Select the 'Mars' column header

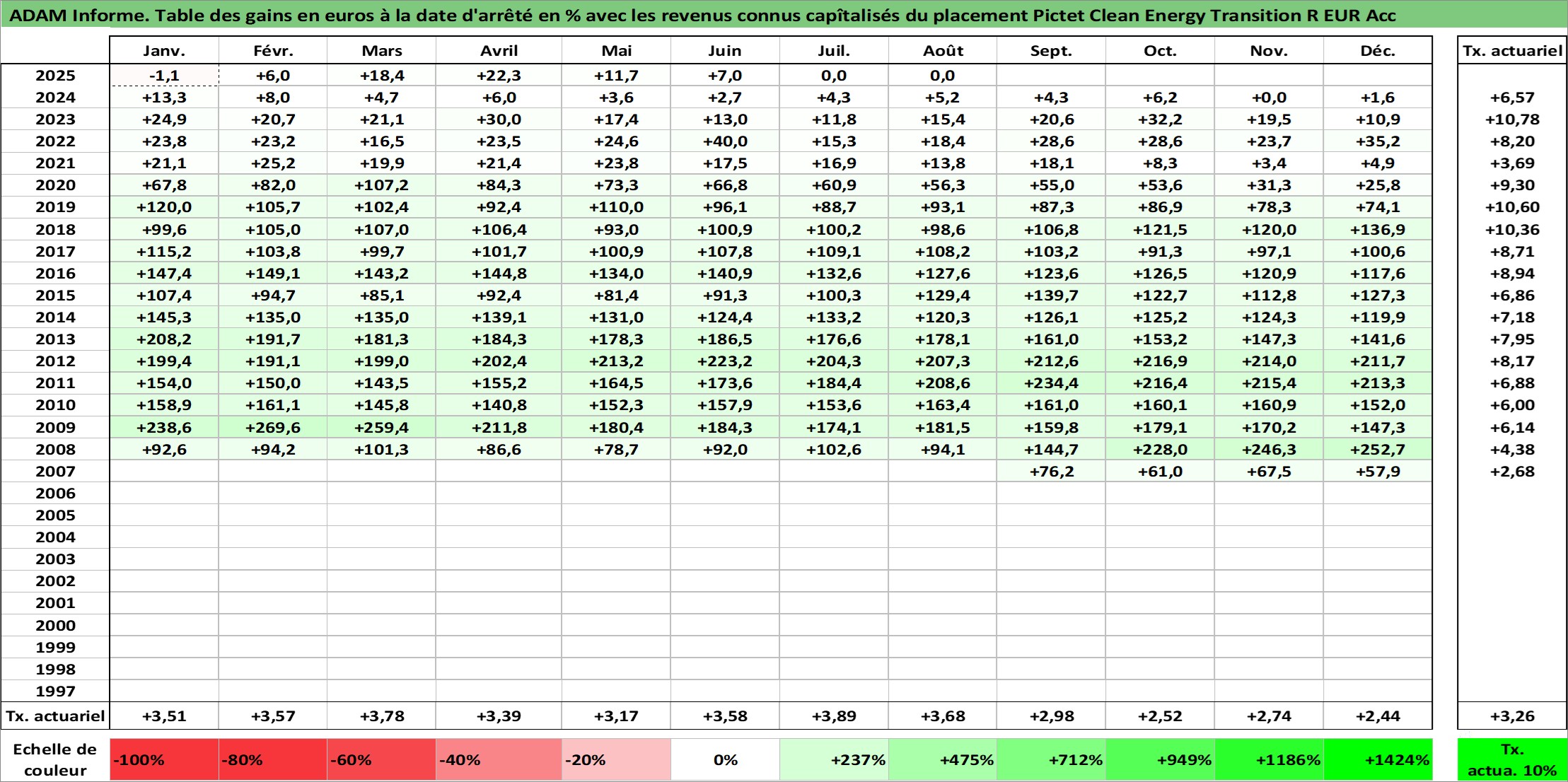click(x=381, y=50)
